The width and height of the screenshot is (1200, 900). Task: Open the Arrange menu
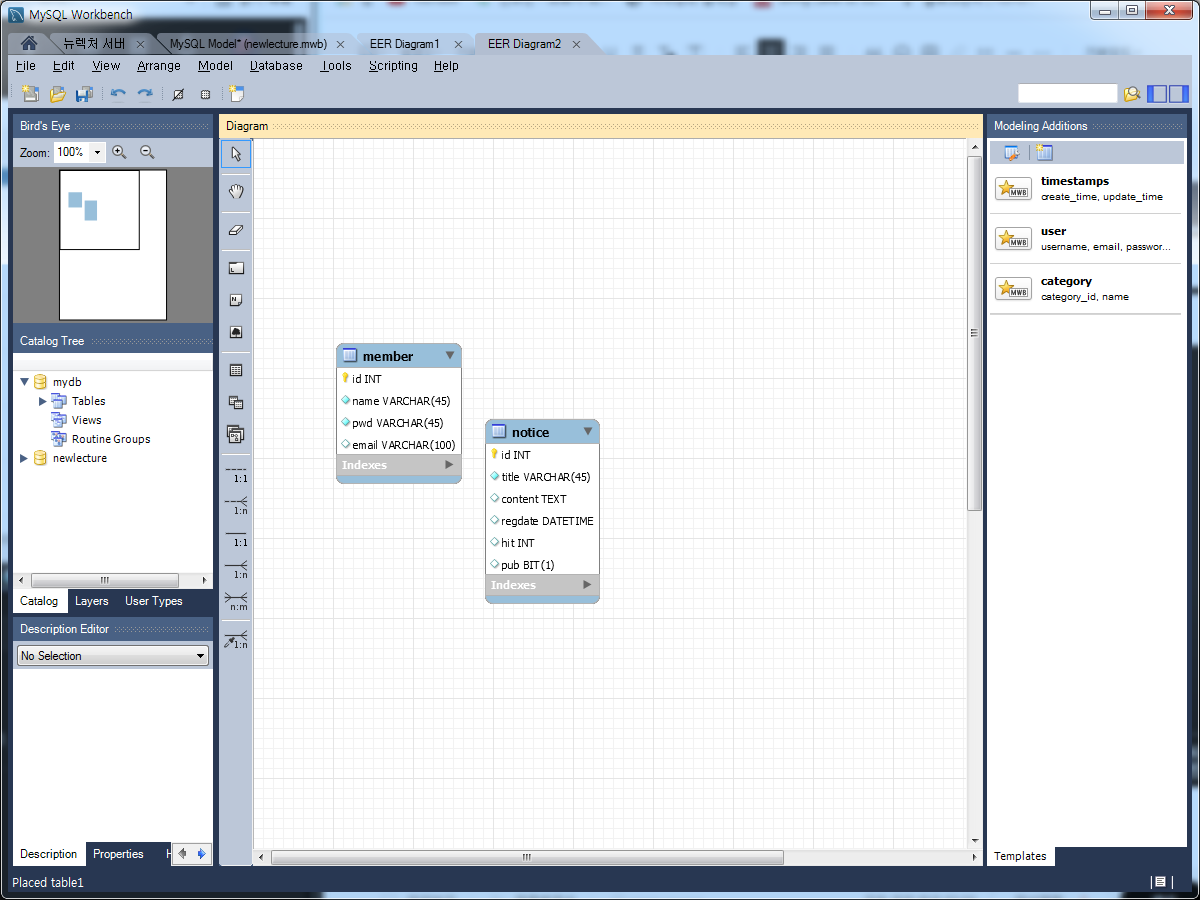tap(159, 66)
